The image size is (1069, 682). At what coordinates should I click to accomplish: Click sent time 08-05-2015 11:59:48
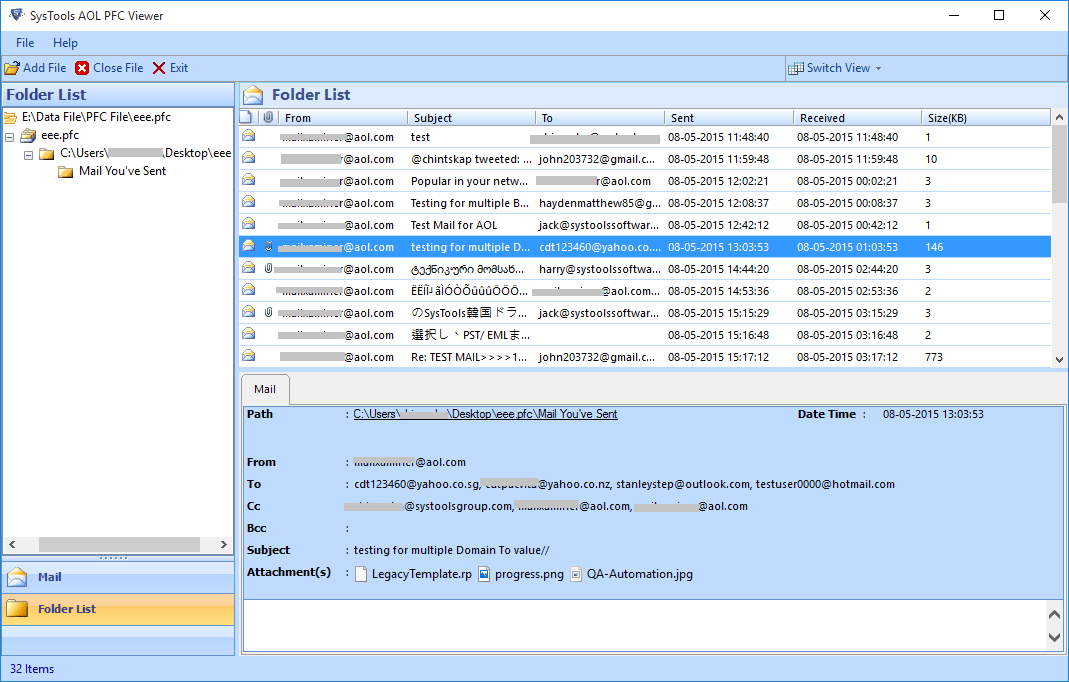coord(718,159)
